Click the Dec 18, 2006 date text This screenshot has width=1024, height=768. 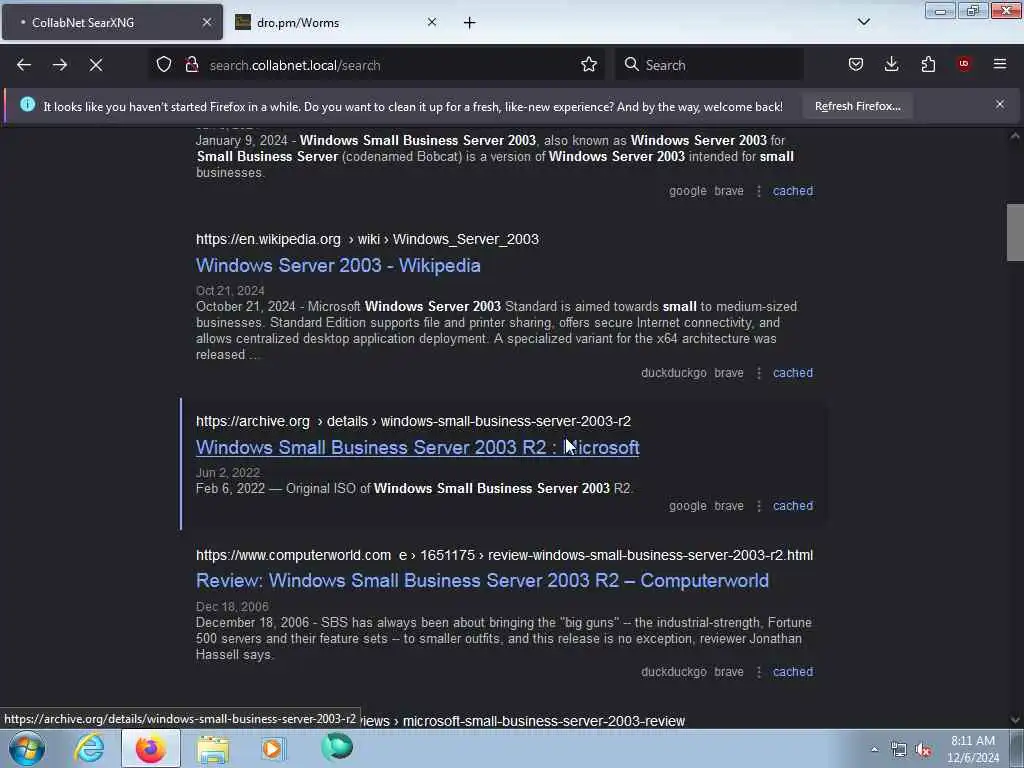(232, 607)
